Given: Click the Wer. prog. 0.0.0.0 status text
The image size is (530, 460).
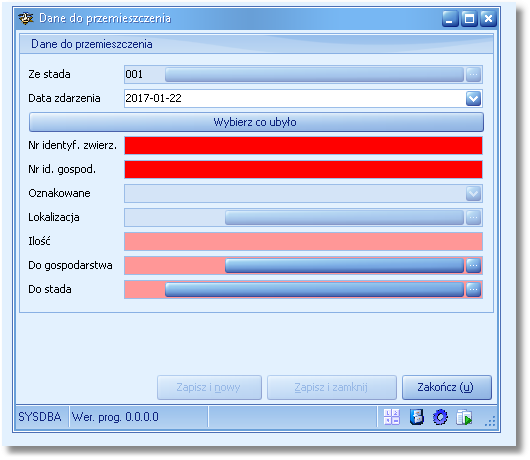Looking at the screenshot, I should 115,417.
